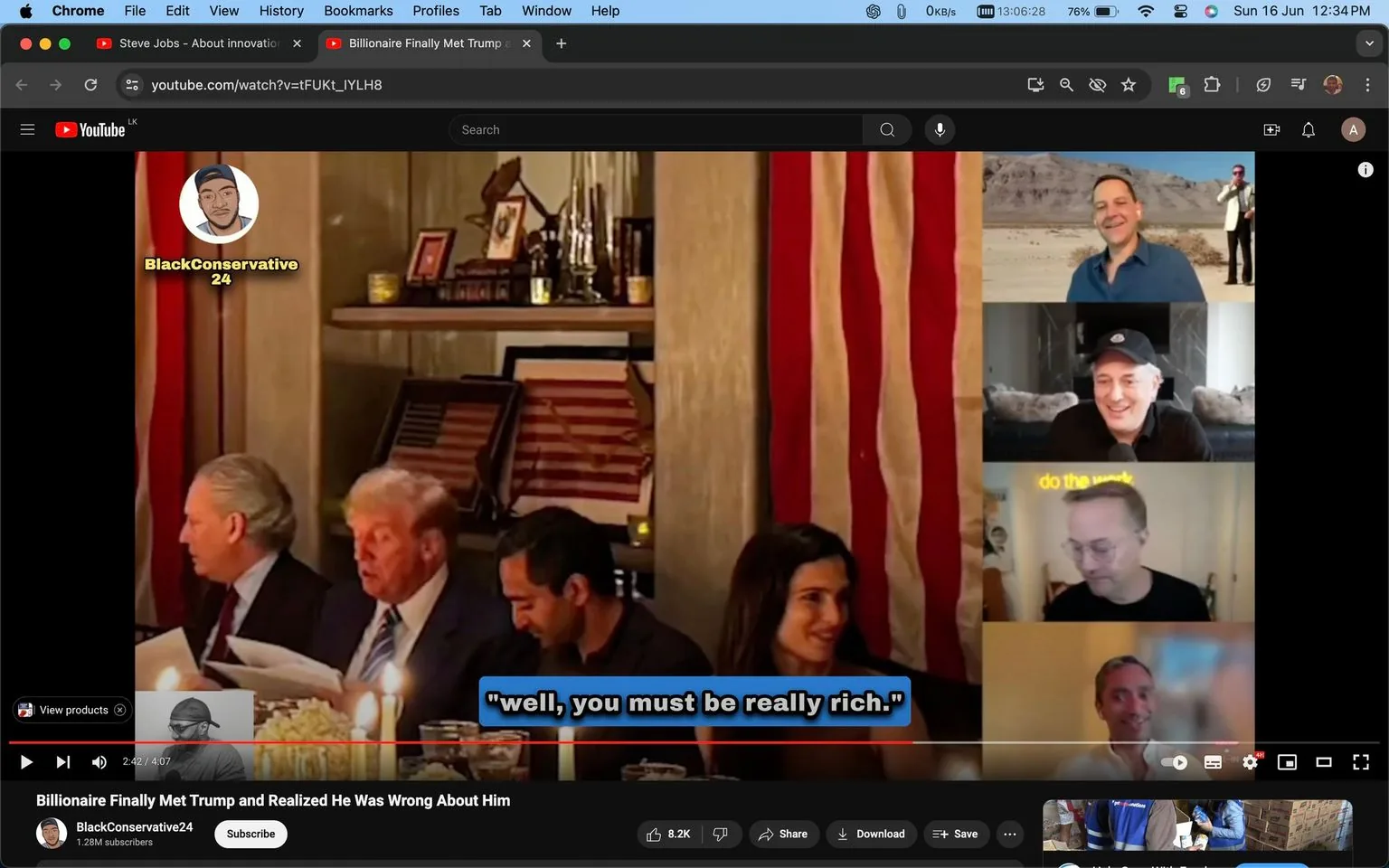This screenshot has height=868, width=1389.
Task: Open the more actions menu under the video
Action: pos(1009,834)
